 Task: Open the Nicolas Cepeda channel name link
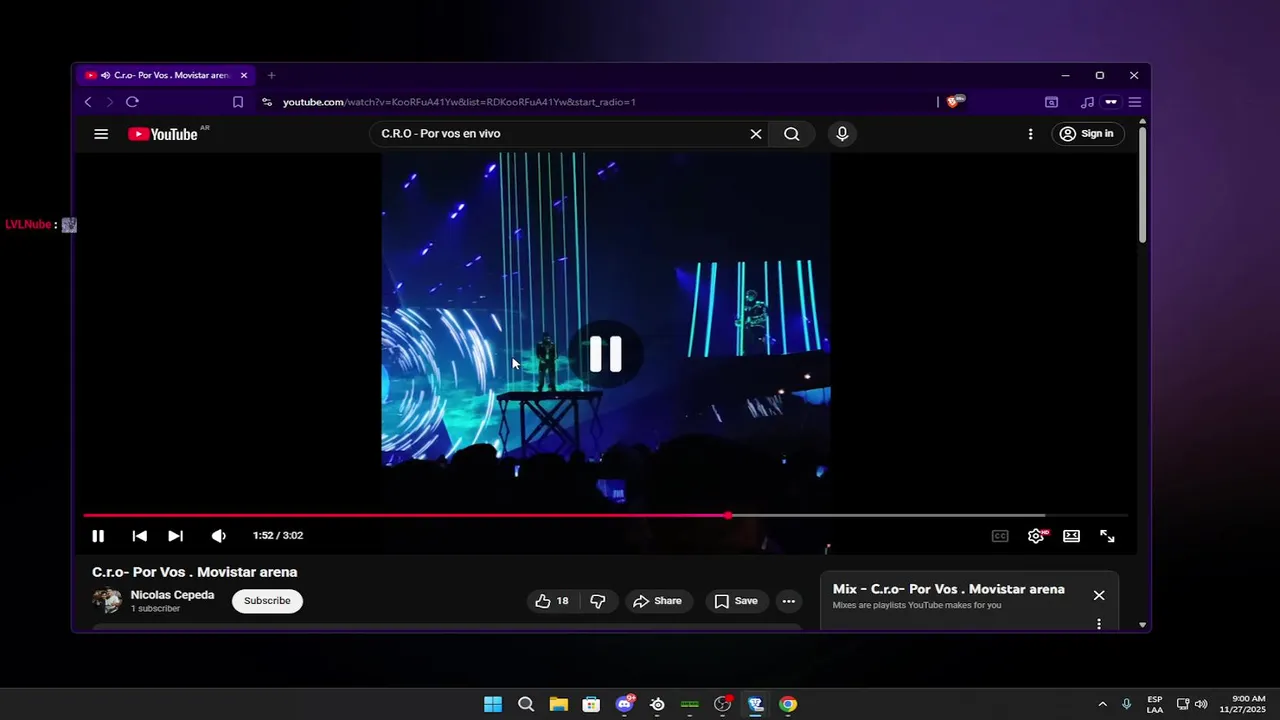(172, 595)
